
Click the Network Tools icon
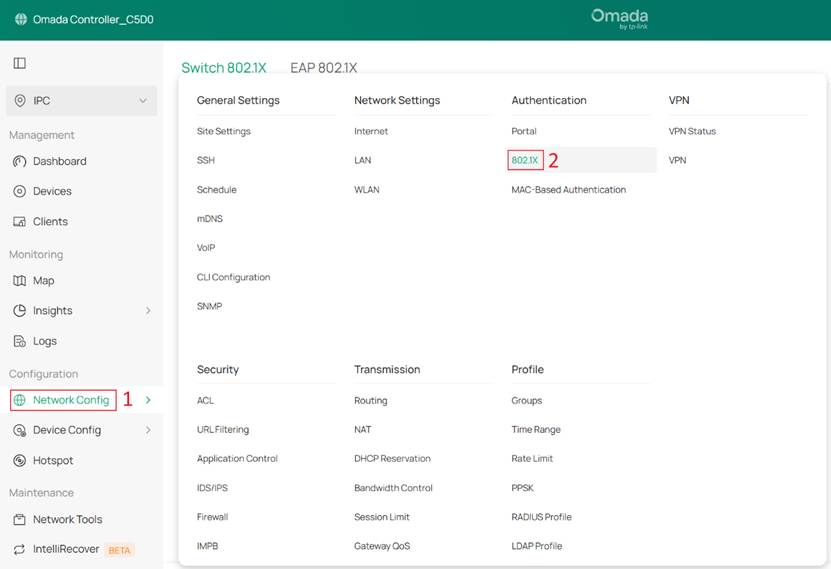coord(19,519)
